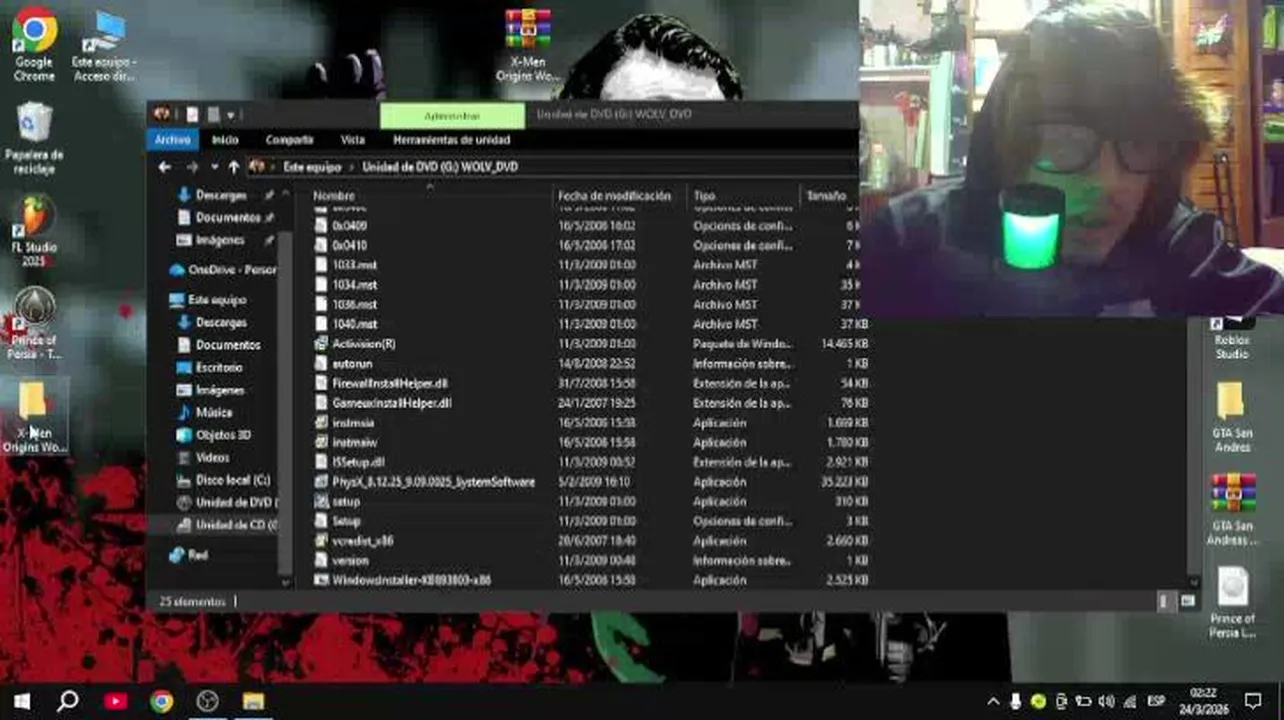
Task: Select pinned Descargas in Quick access
Action: tap(220, 195)
